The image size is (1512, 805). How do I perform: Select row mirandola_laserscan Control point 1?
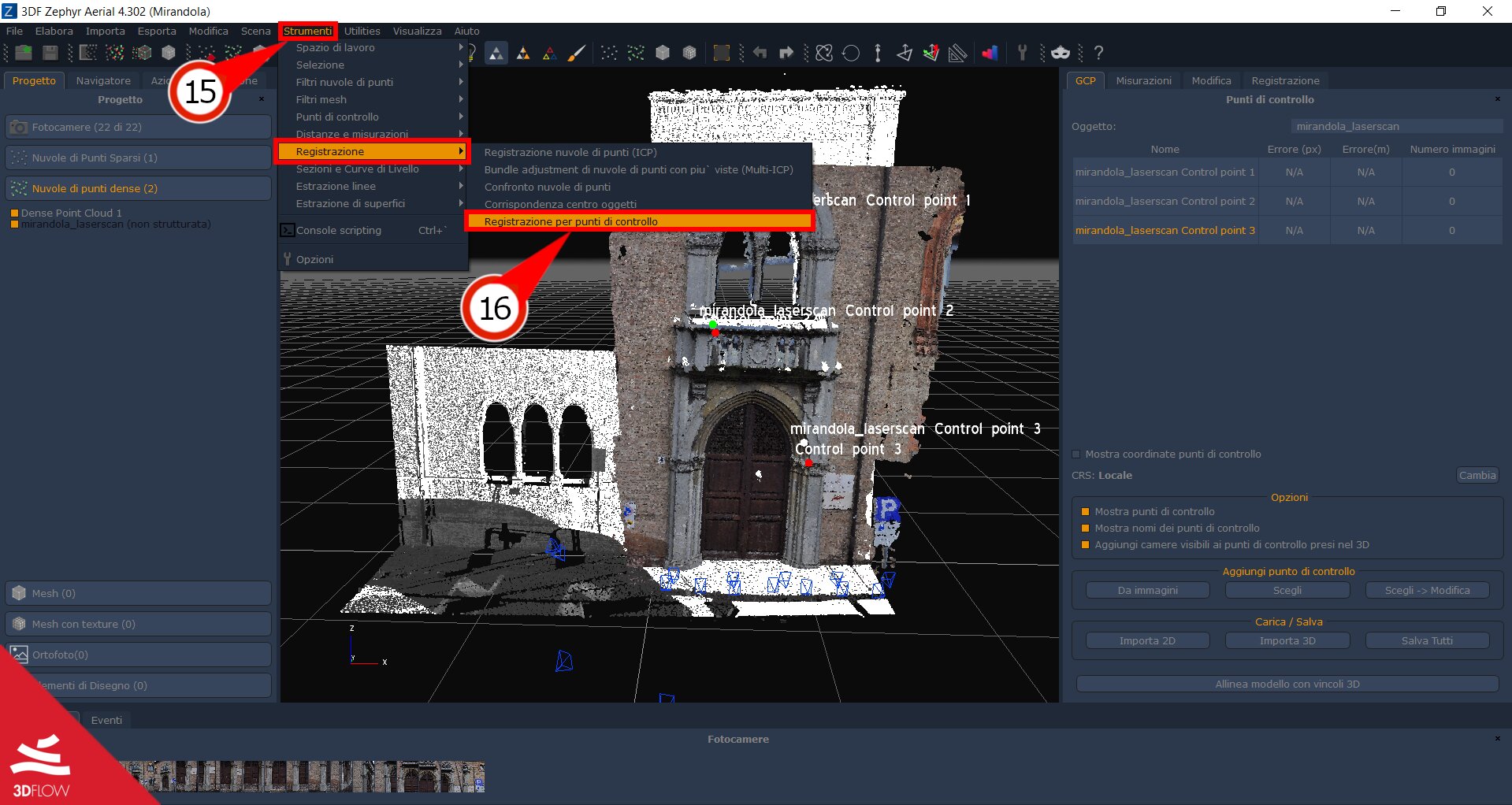tap(1287, 172)
